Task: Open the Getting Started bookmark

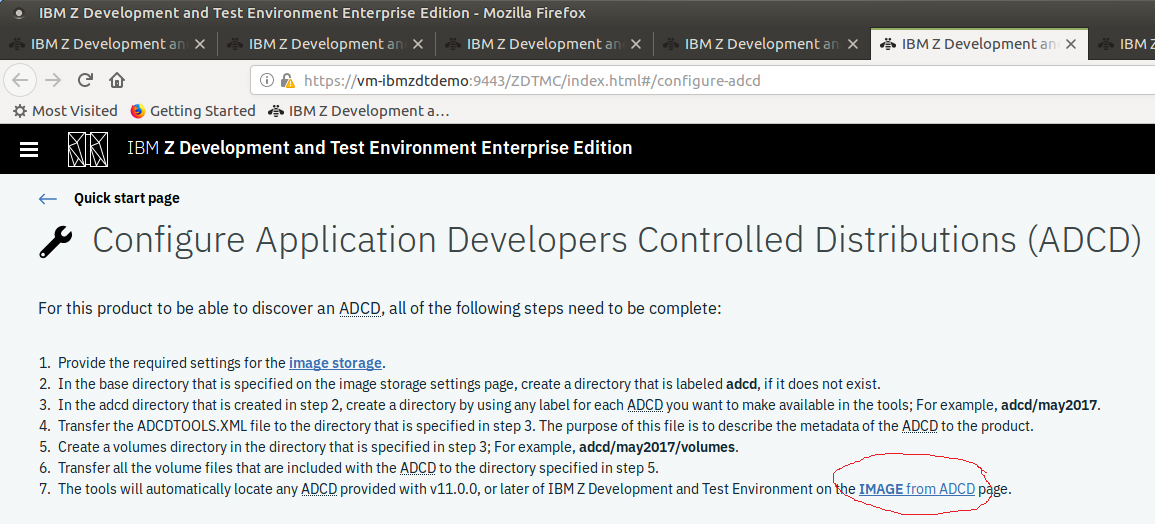Action: tap(193, 111)
